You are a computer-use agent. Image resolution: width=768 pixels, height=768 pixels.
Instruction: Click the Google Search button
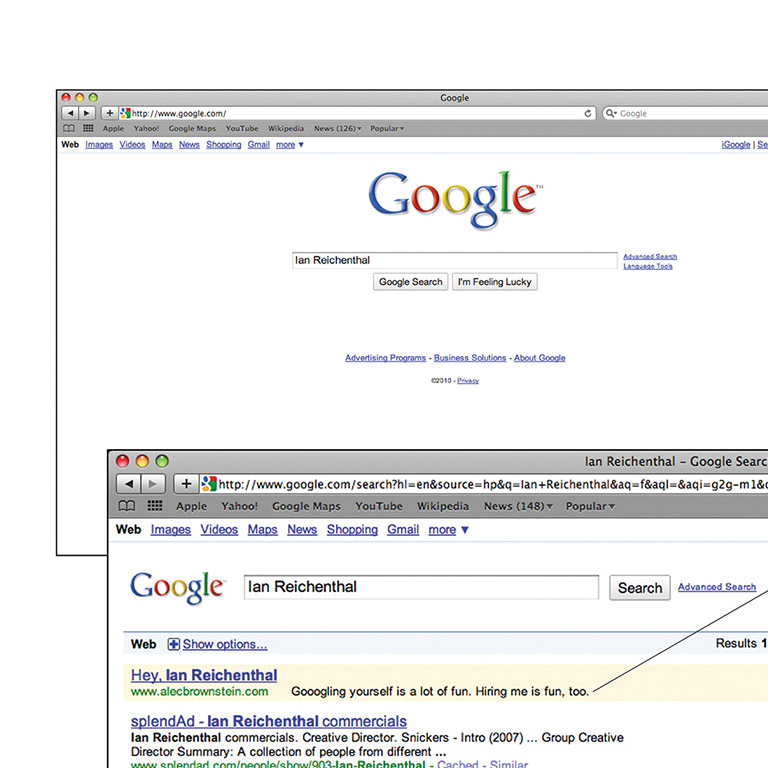[x=410, y=282]
